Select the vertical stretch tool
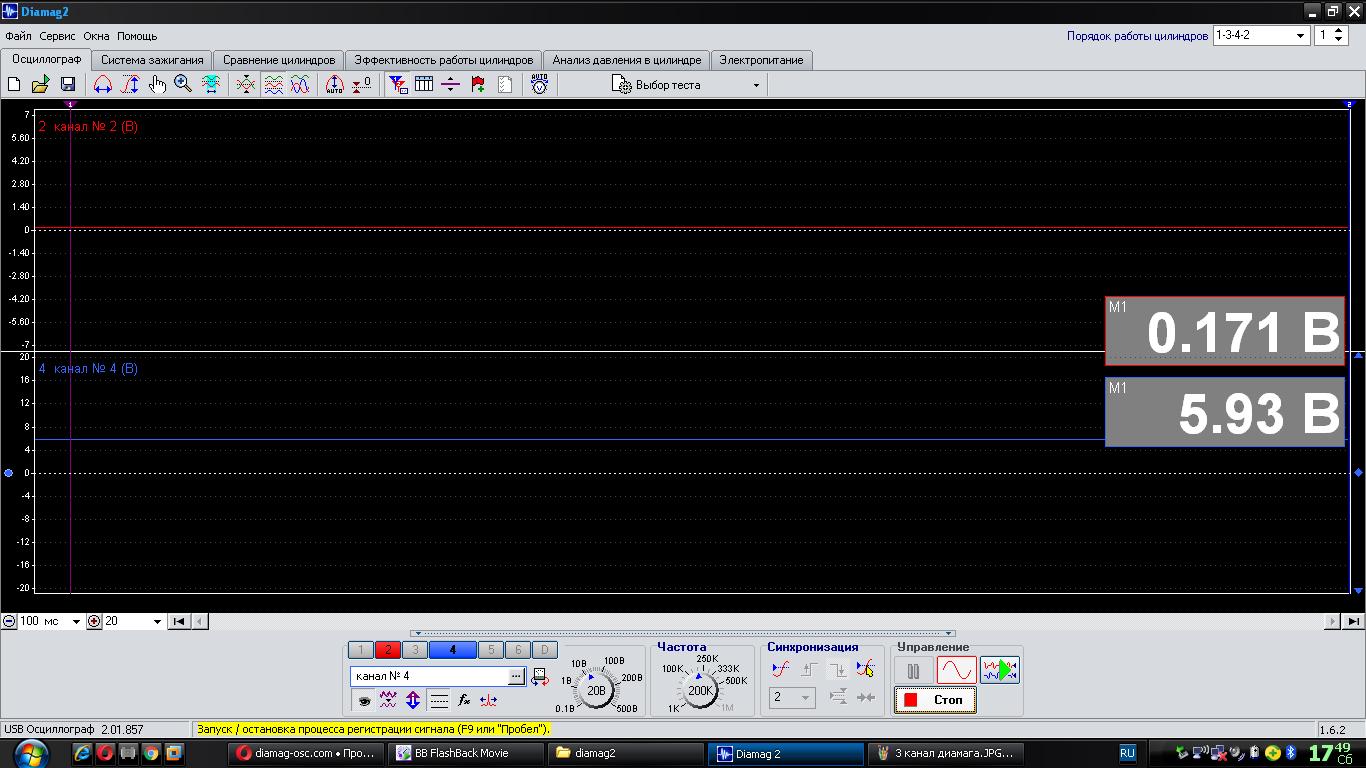Screen dimensions: 1366x768 pos(130,85)
